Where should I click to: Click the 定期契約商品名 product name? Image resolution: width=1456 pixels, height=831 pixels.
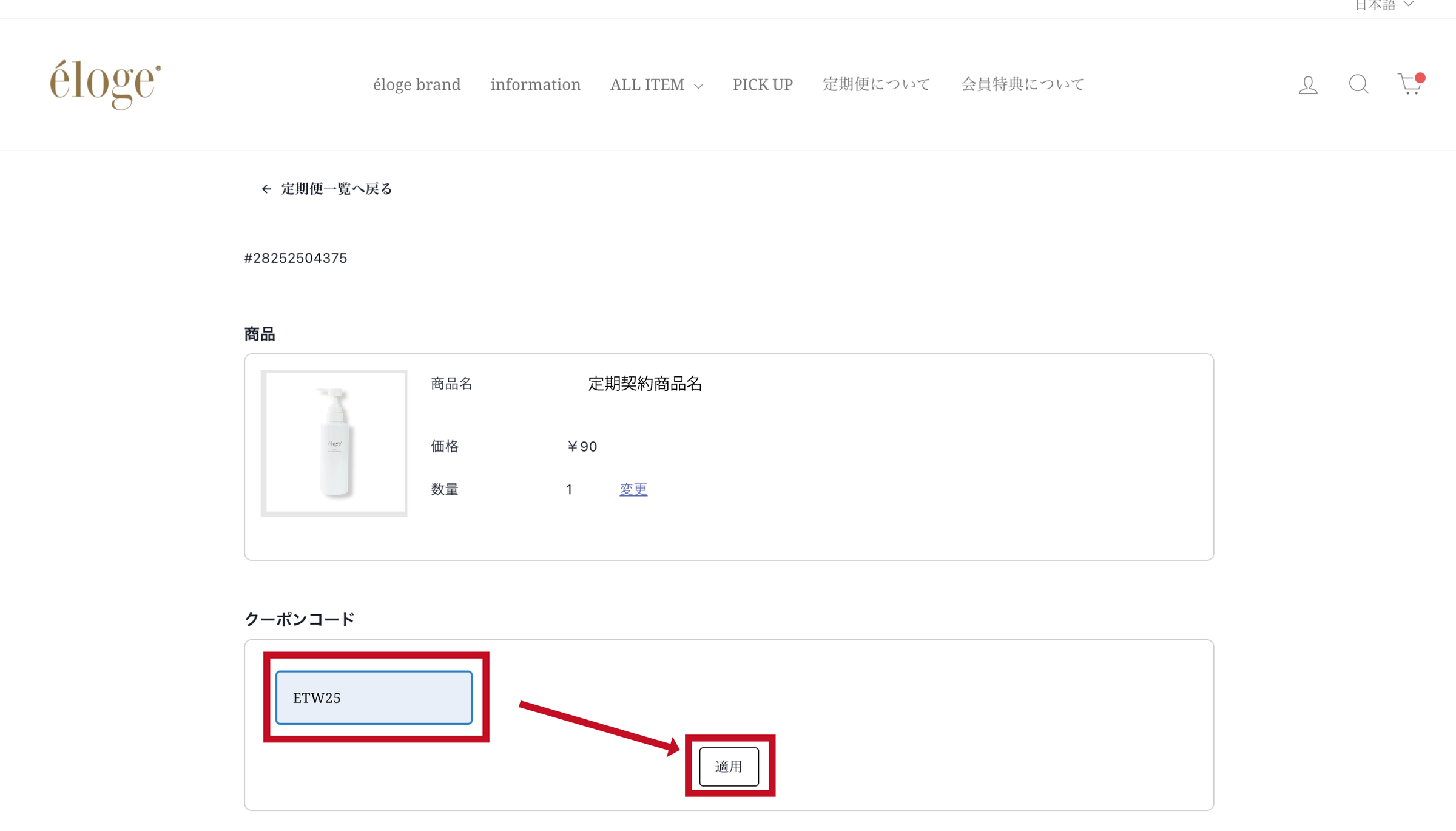point(644,384)
